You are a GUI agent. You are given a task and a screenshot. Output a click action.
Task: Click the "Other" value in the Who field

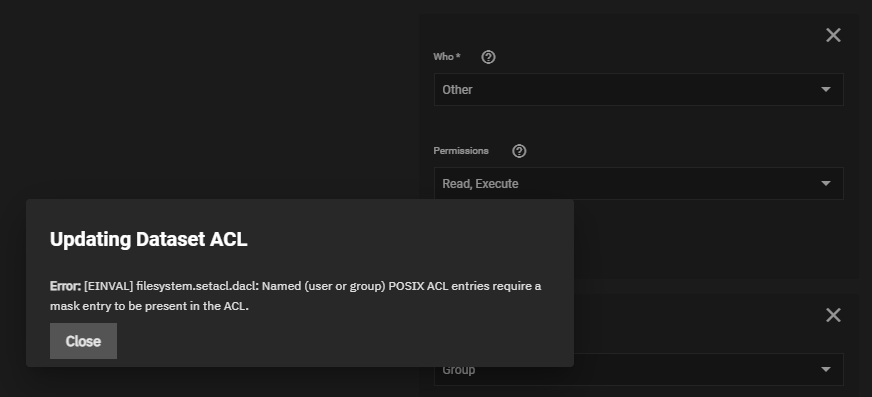(x=457, y=90)
